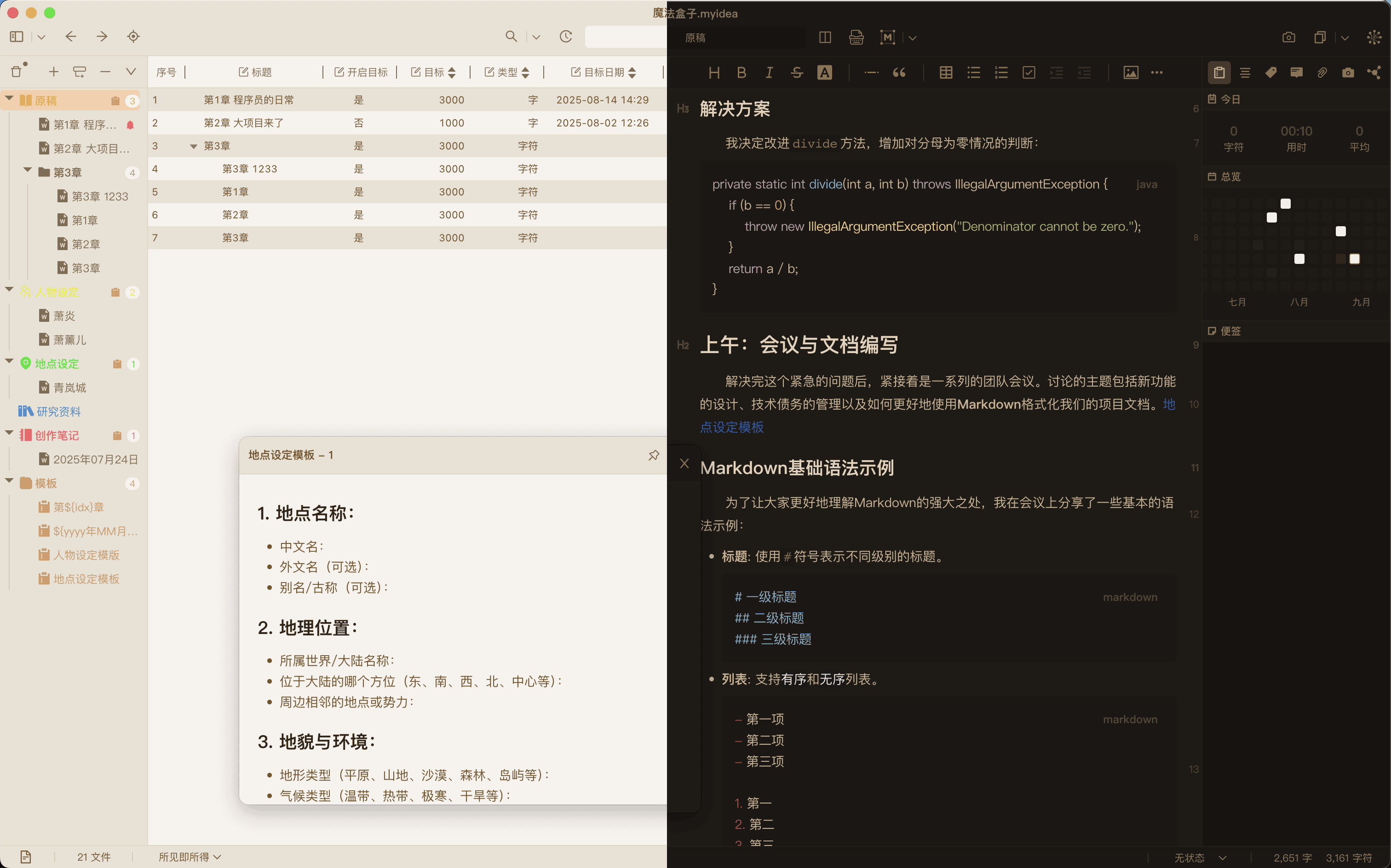Click the text highlight color icon

tap(824, 72)
